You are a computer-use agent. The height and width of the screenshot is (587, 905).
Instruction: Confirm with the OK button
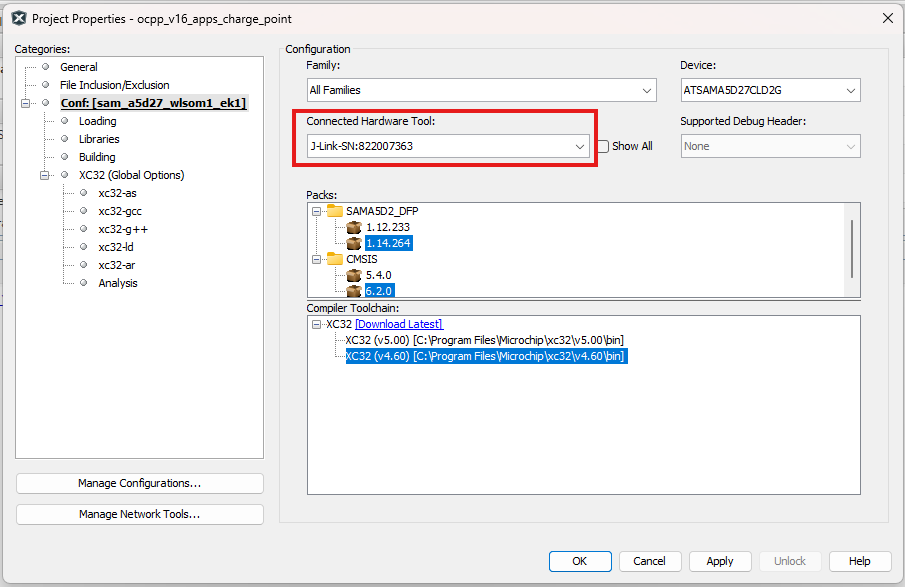[580, 561]
